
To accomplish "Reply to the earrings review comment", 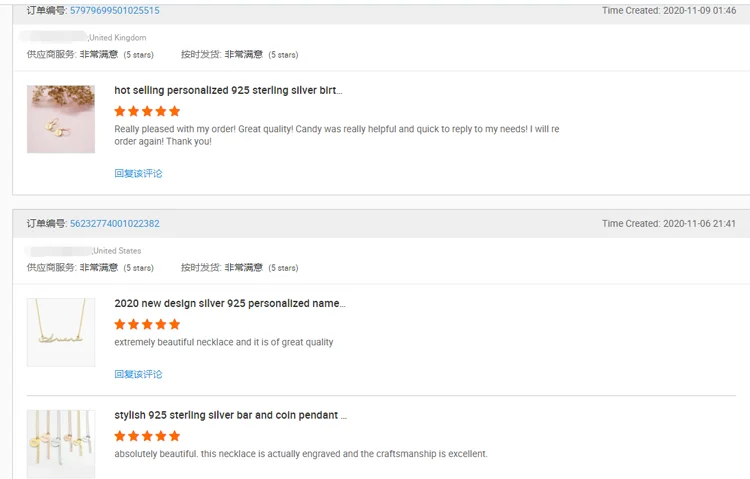I will tap(138, 173).
